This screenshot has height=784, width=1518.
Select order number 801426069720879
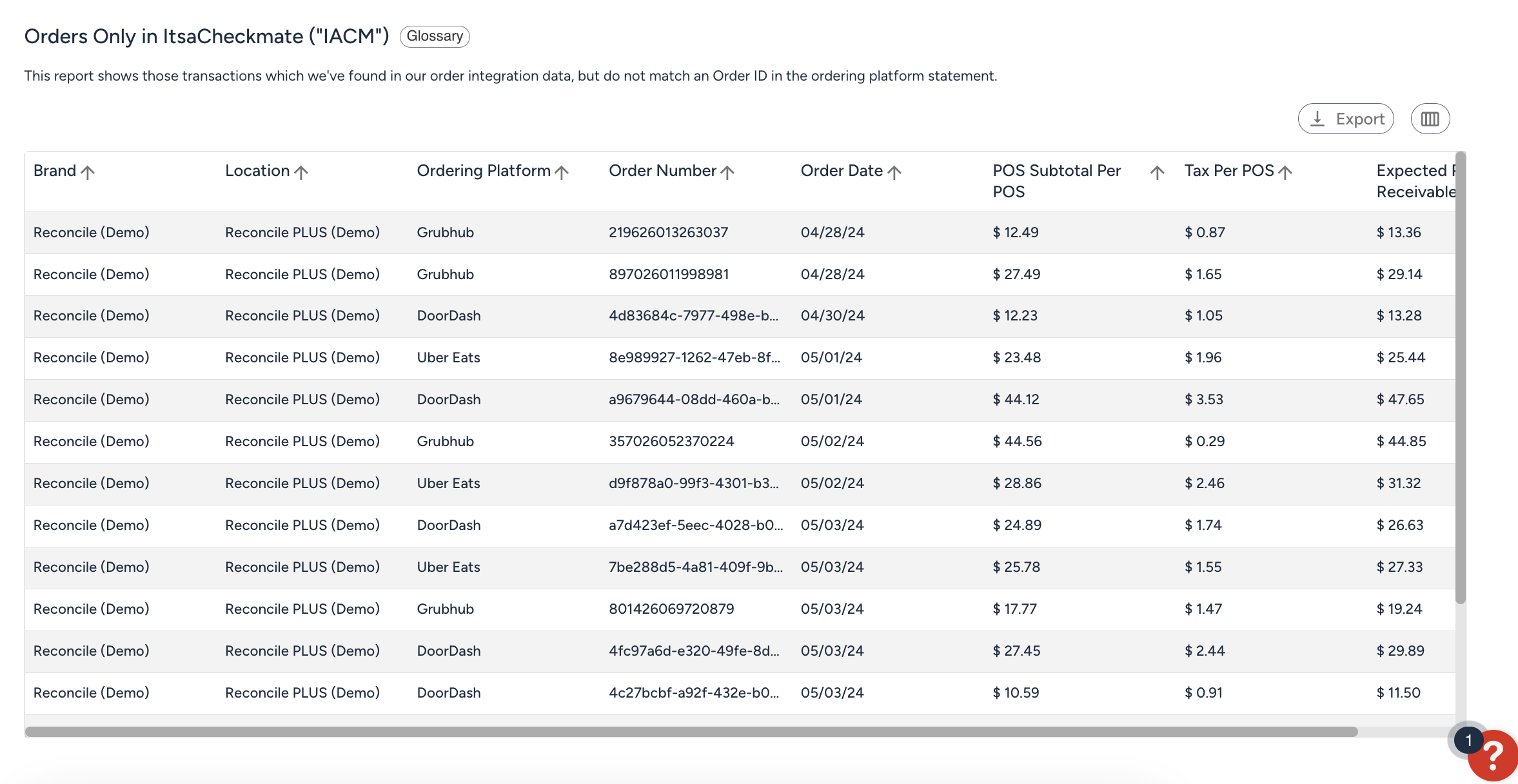pyautogui.click(x=671, y=609)
